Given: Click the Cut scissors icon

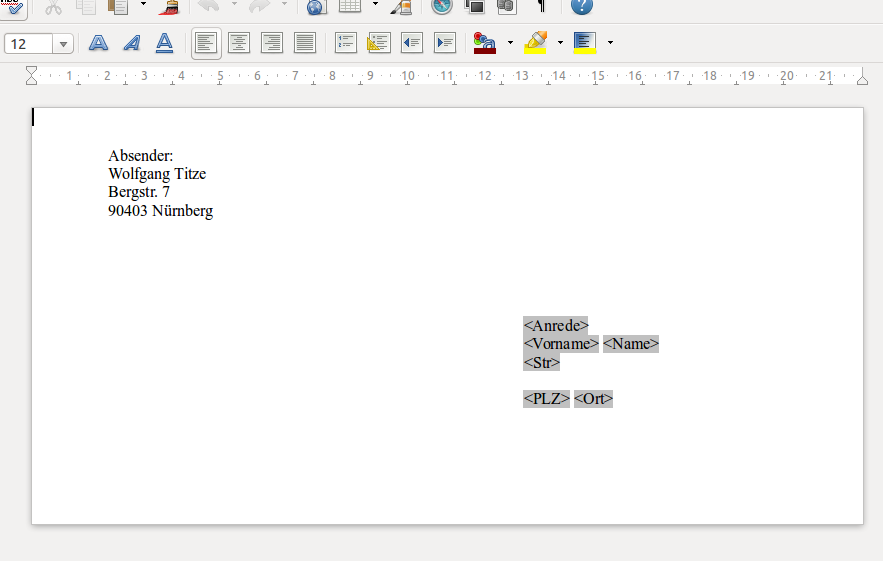Looking at the screenshot, I should pos(53,7).
